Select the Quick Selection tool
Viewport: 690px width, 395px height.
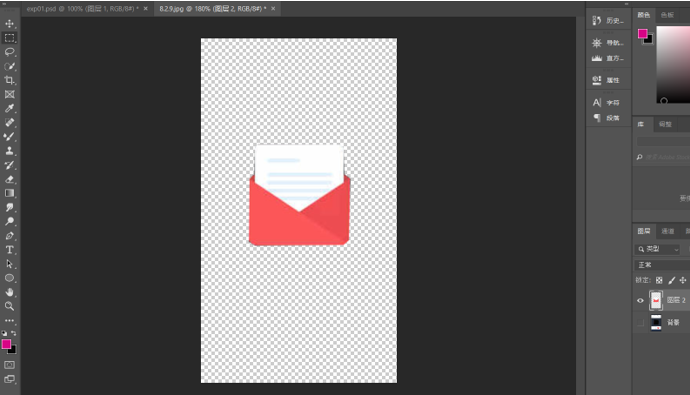tap(9, 66)
